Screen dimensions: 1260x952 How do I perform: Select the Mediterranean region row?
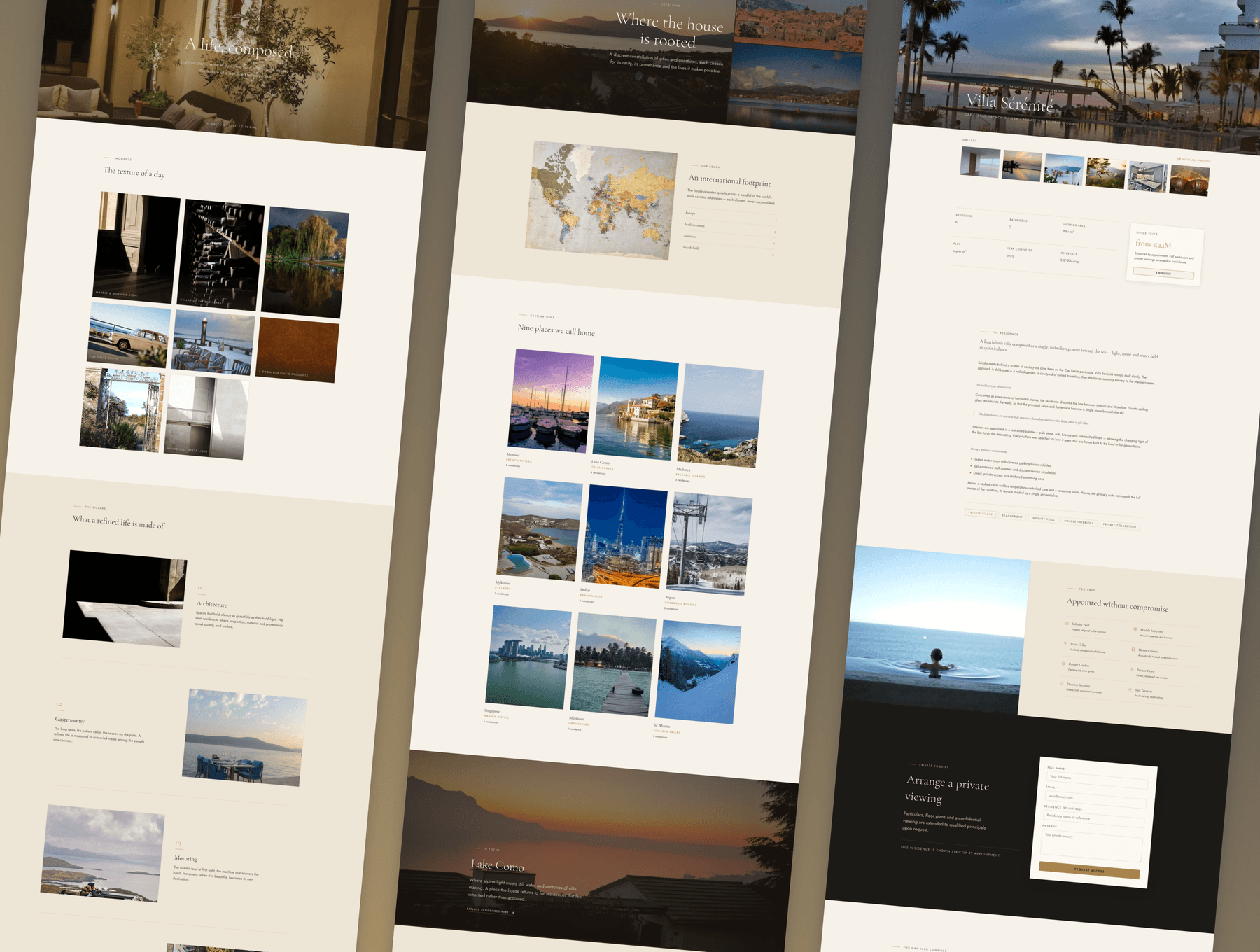(x=730, y=229)
